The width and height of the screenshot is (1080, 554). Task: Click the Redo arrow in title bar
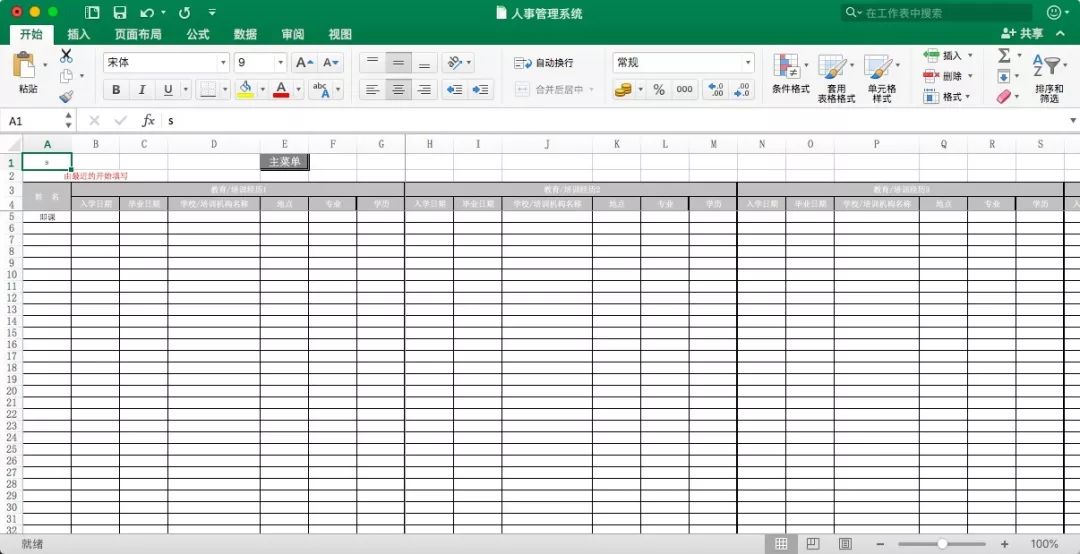185,12
